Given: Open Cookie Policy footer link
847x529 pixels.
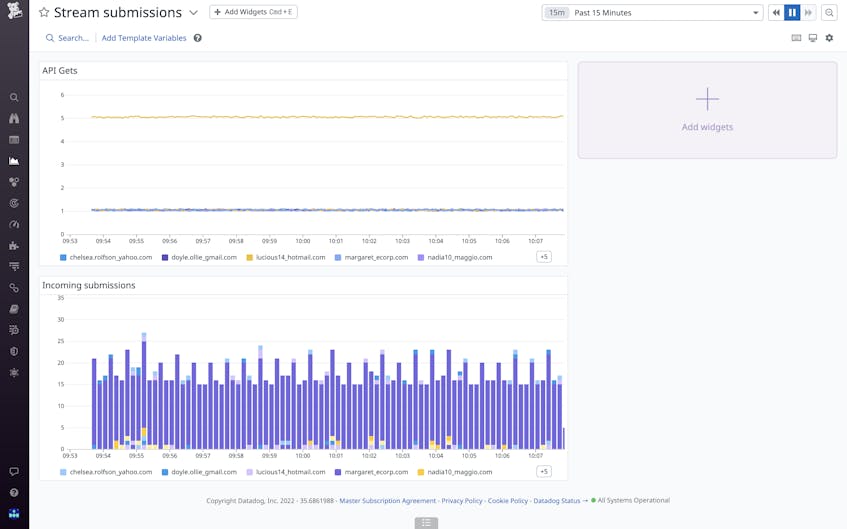Looking at the screenshot, I should coord(508,501).
